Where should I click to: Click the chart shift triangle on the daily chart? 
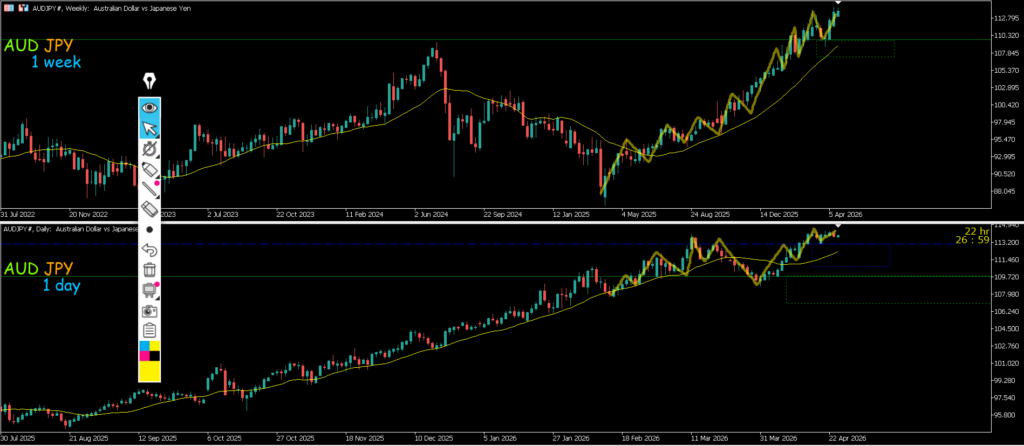pos(838,226)
